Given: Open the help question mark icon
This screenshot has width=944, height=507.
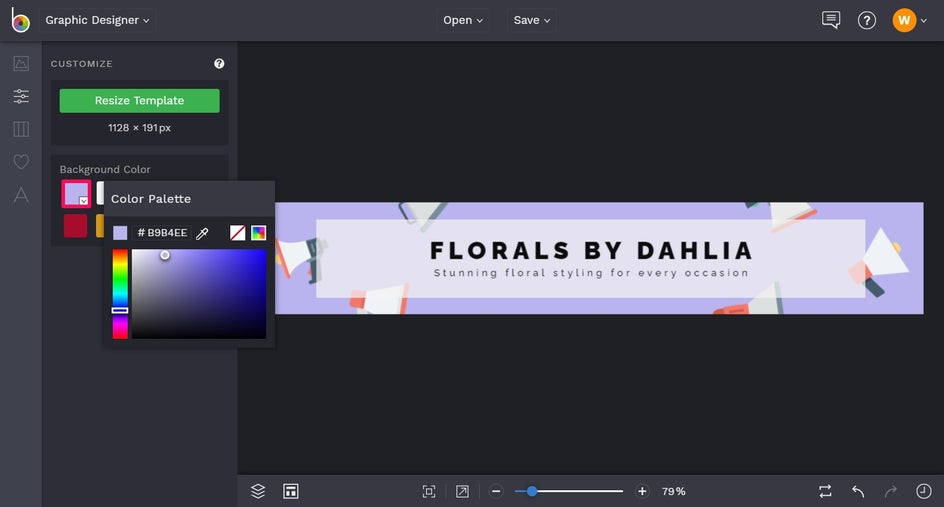Looking at the screenshot, I should click(866, 20).
